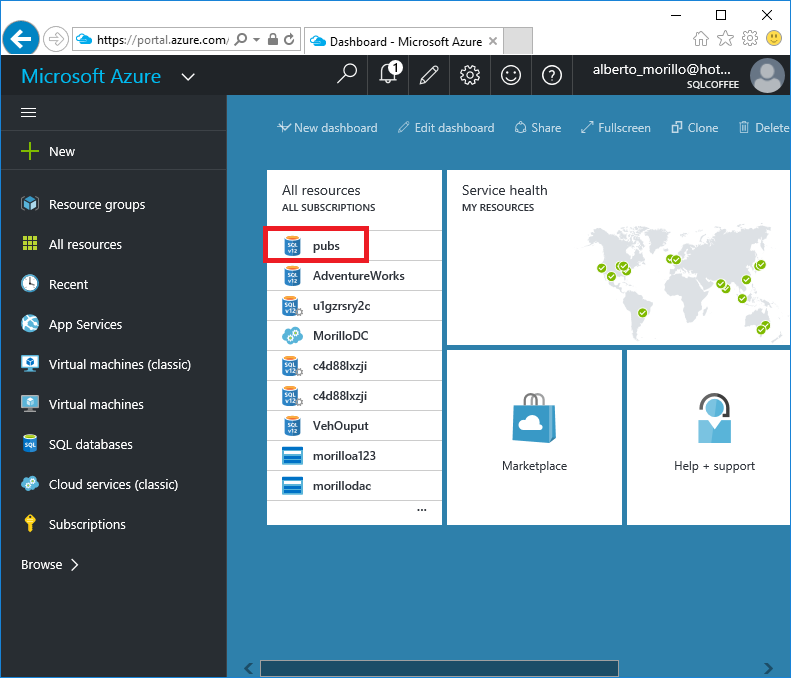Viewport: 791px width, 678px height.
Task: Click the green plus New icon
Action: (30, 151)
